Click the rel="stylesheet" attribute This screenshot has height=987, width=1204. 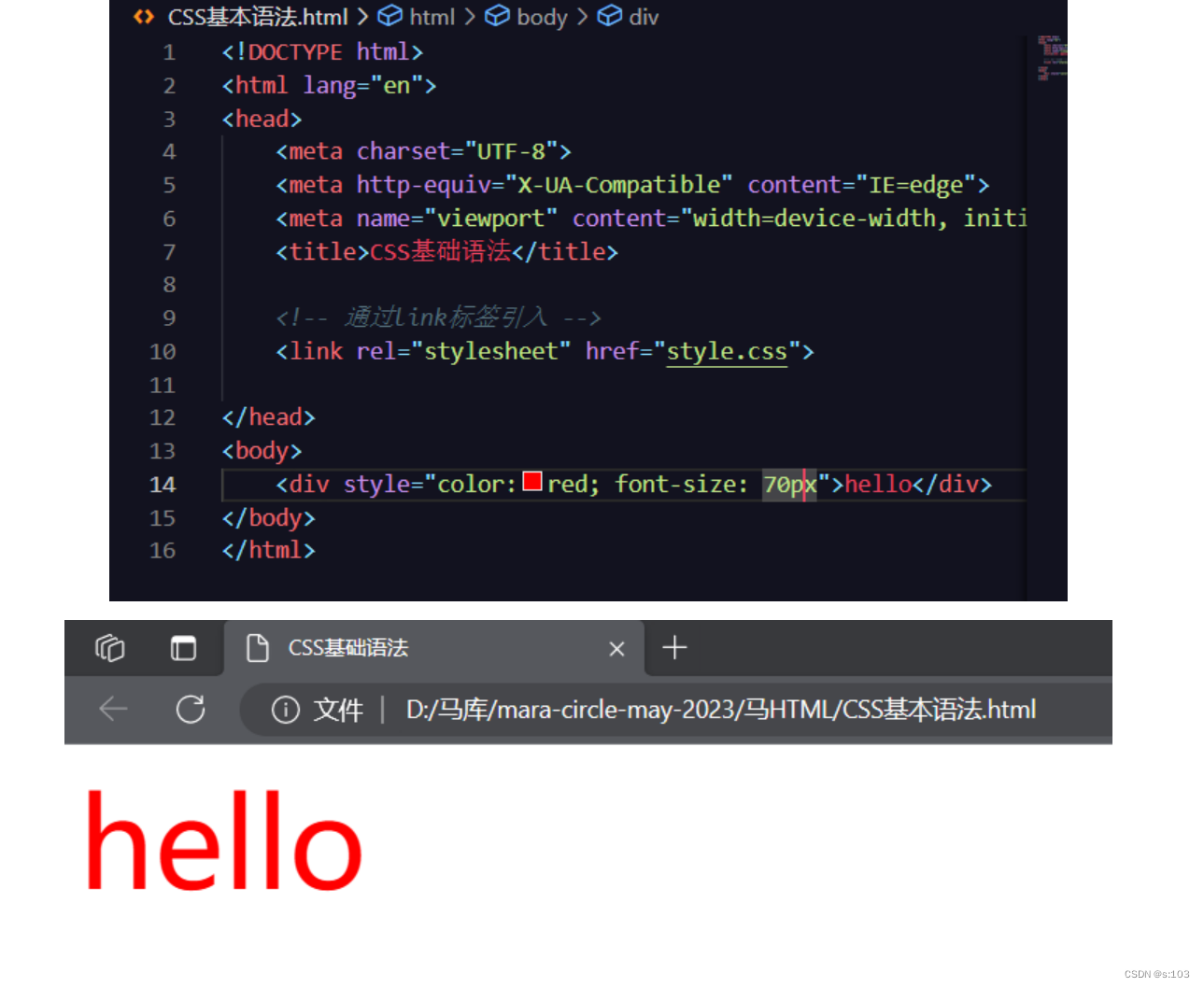[463, 351]
